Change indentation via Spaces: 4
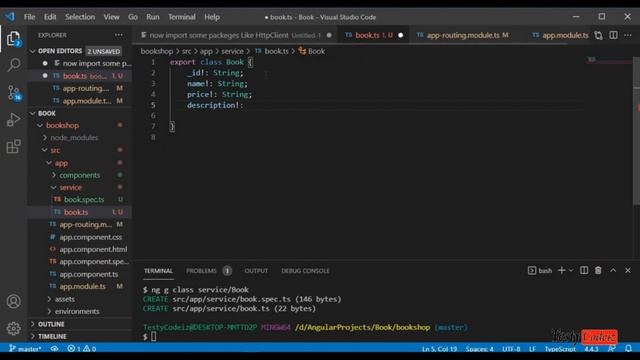 point(480,349)
